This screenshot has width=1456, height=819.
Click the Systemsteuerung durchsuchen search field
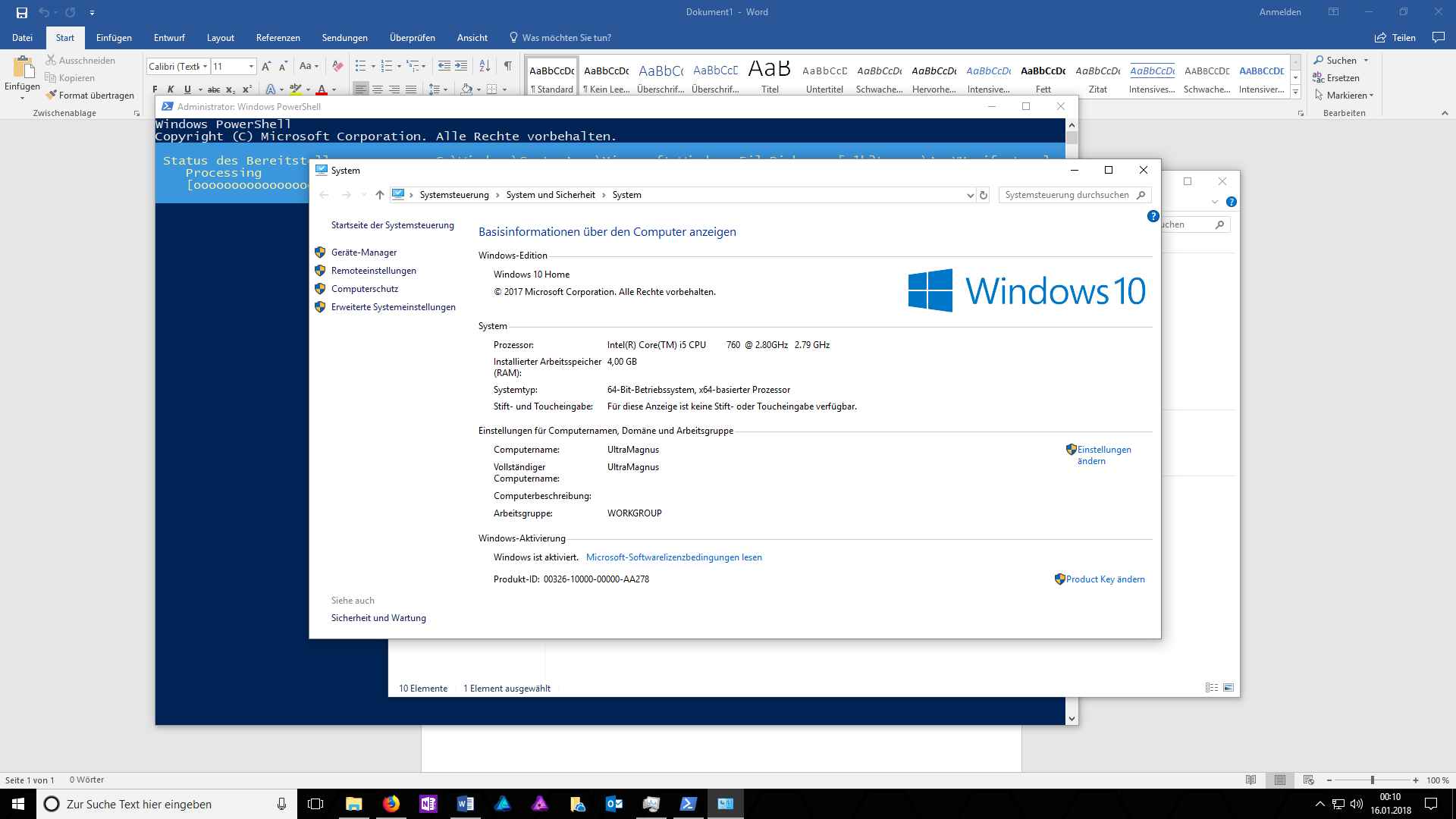point(1067,195)
